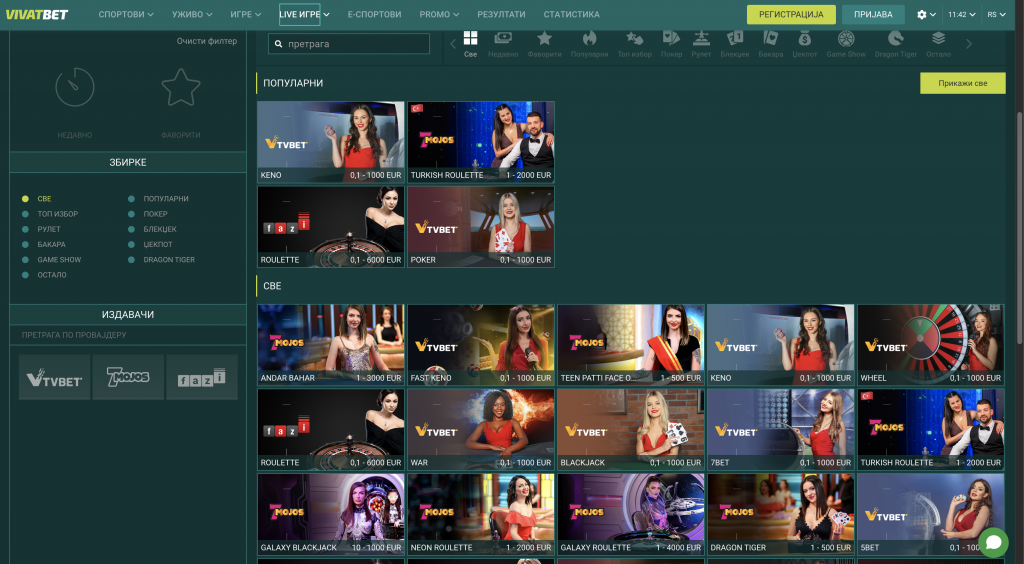1024x564 pixels.
Task: Choose the Рулет category icon
Action: point(701,39)
